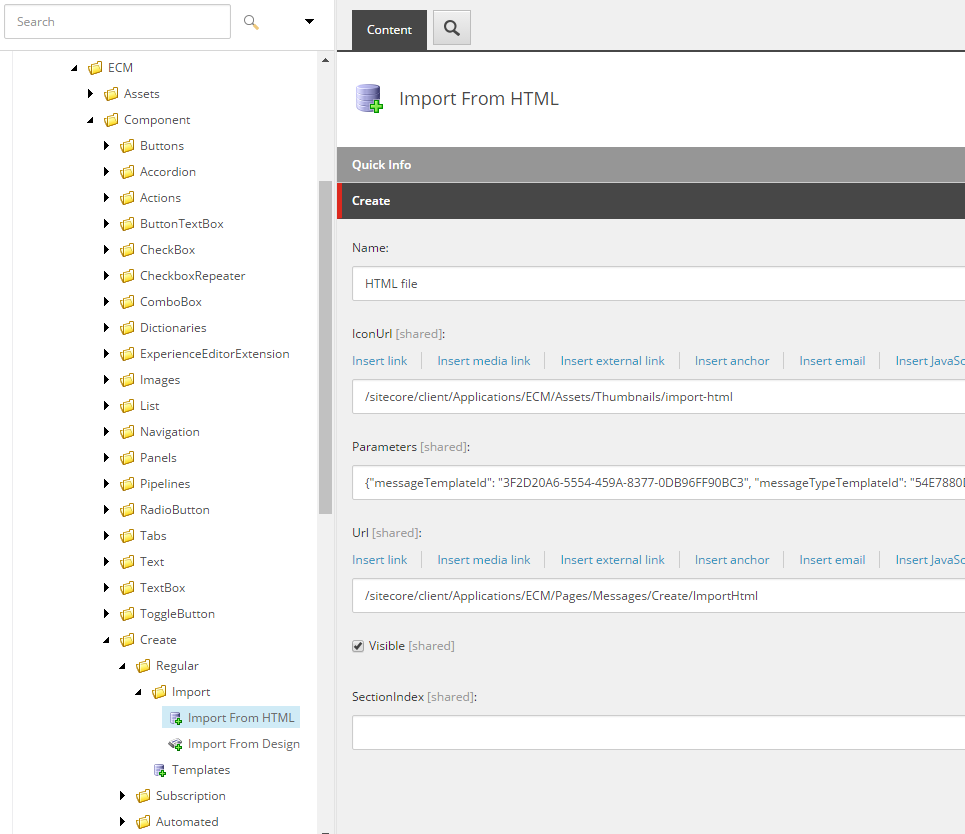
Task: Select the Text tree item
Action: [152, 561]
